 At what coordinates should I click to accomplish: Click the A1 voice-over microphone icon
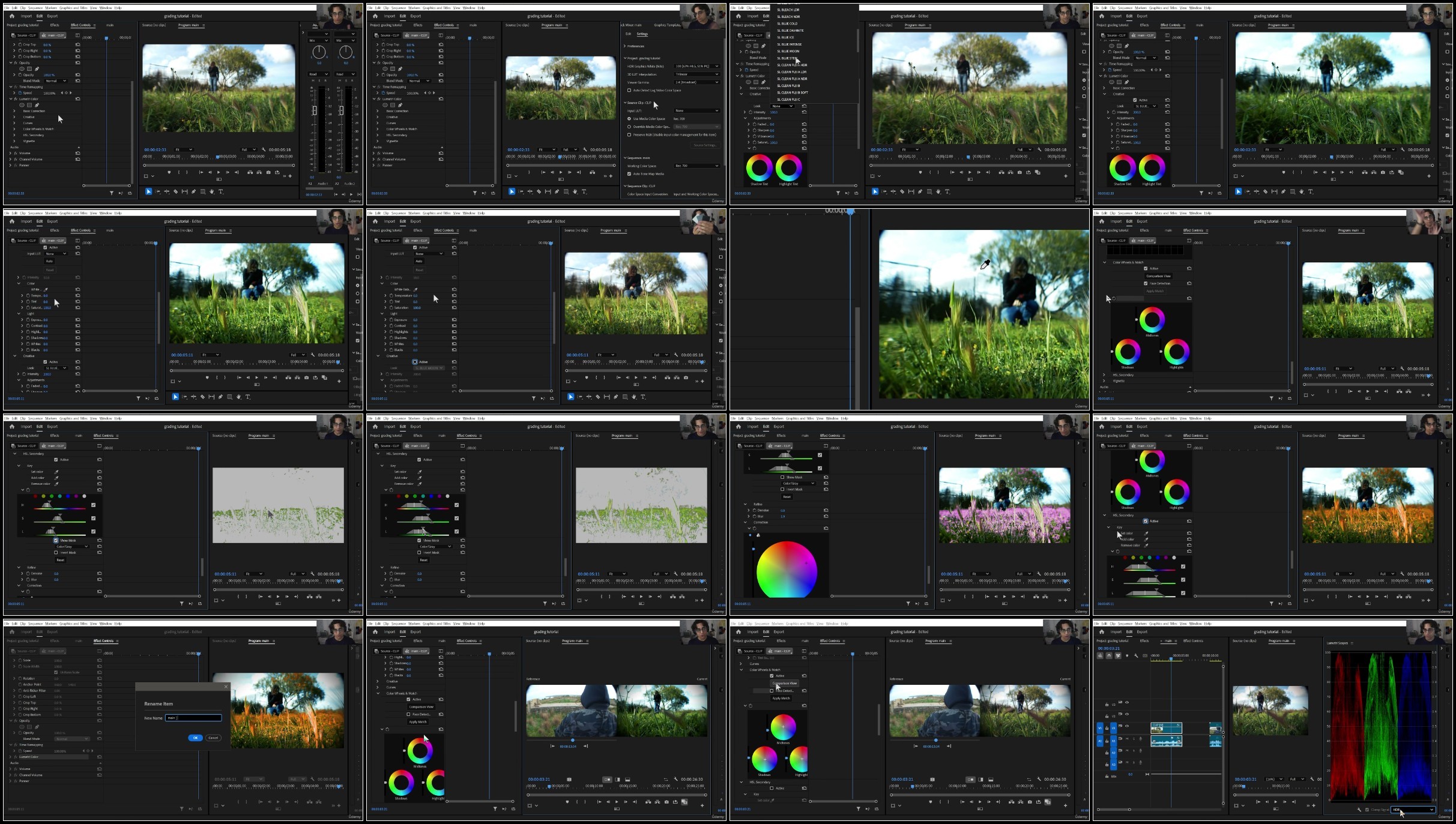click(x=1141, y=739)
